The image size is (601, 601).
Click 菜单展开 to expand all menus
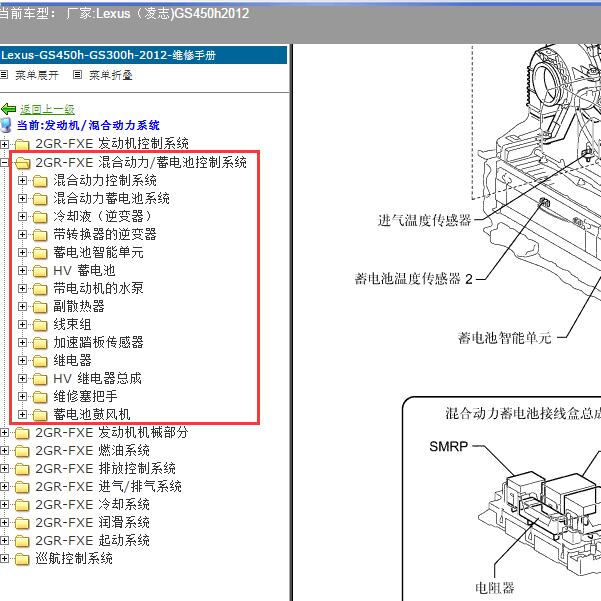click(37, 75)
